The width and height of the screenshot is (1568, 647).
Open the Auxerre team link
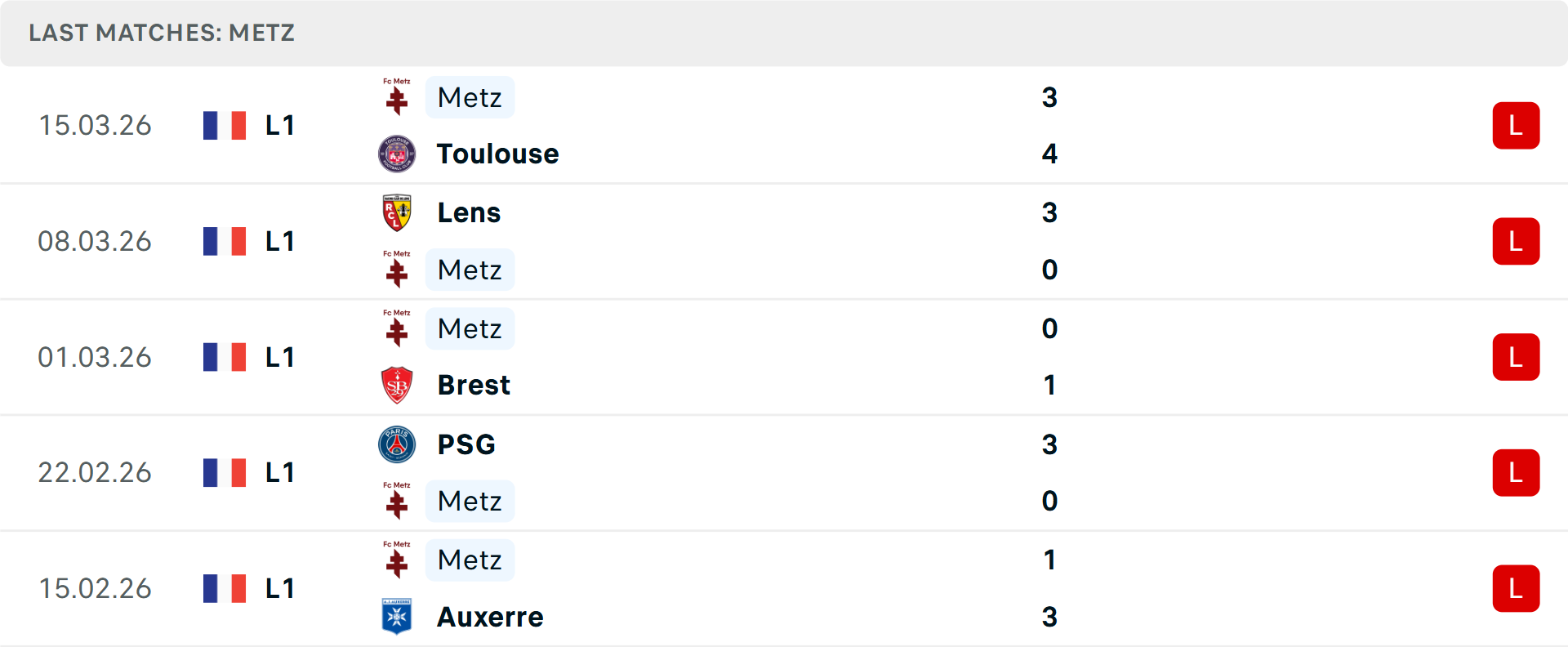[x=490, y=617]
